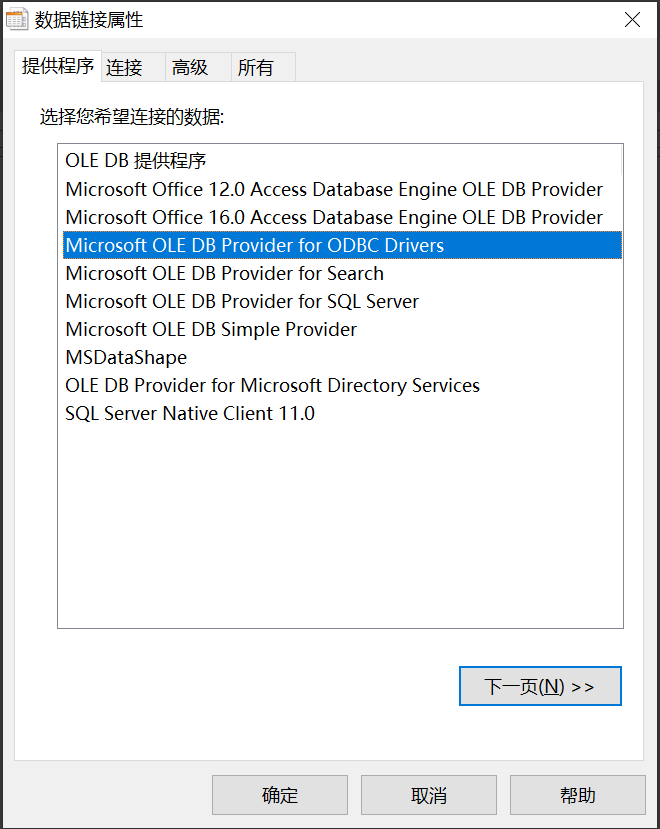Pick Microsoft OLE DB Provider for SQL Server
Screen dimensions: 660x829
pos(242,301)
